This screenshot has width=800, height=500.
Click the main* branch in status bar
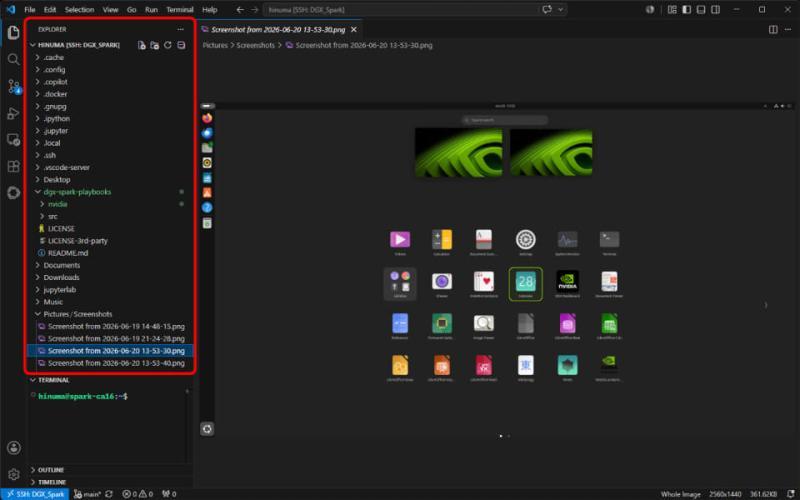coord(87,494)
